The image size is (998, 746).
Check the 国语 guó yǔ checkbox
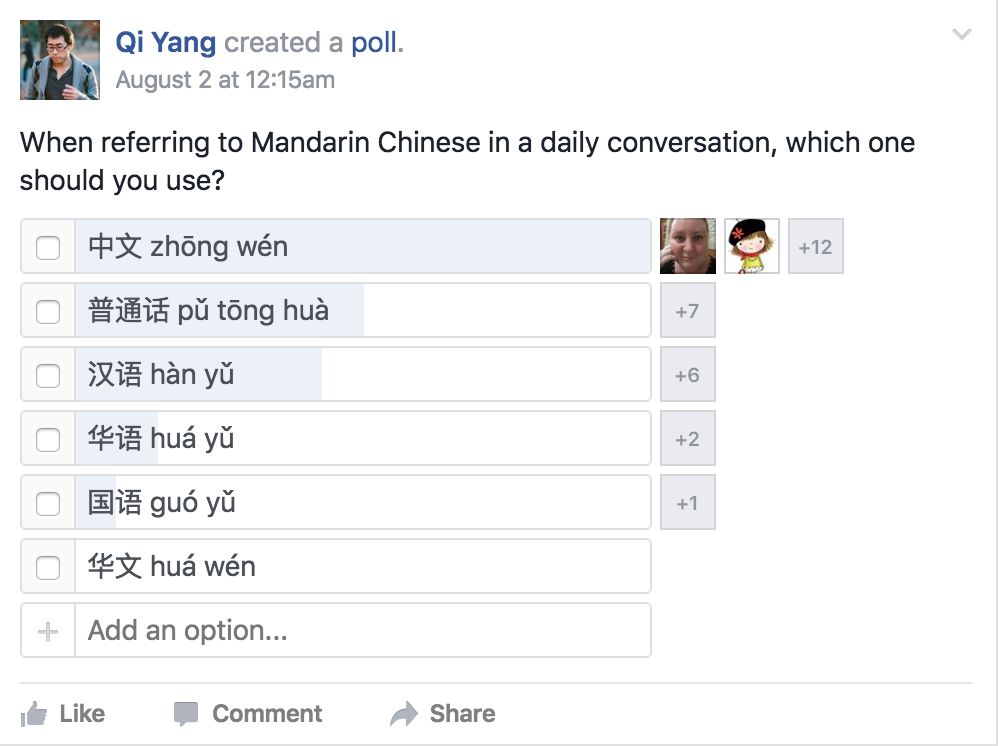48,503
